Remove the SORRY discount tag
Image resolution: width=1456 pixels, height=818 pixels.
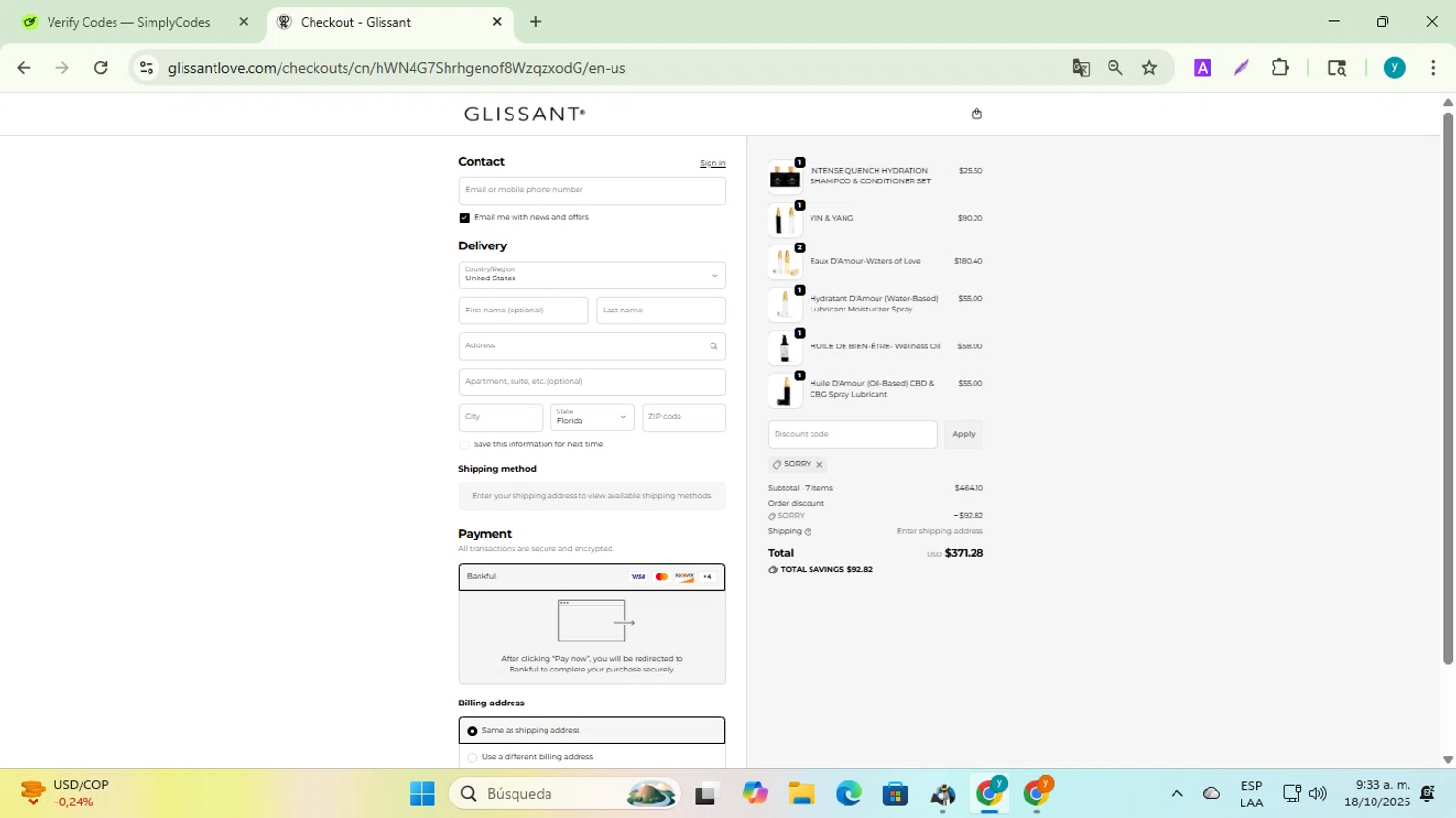point(819,465)
